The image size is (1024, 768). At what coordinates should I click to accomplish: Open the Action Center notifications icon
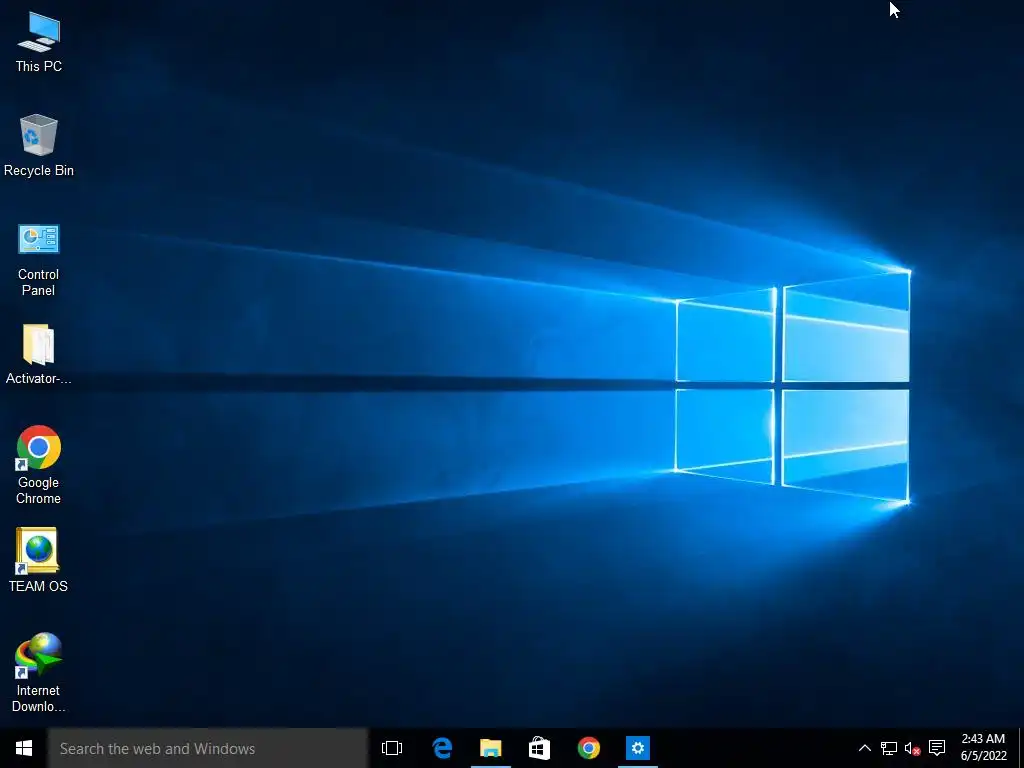[x=937, y=748]
